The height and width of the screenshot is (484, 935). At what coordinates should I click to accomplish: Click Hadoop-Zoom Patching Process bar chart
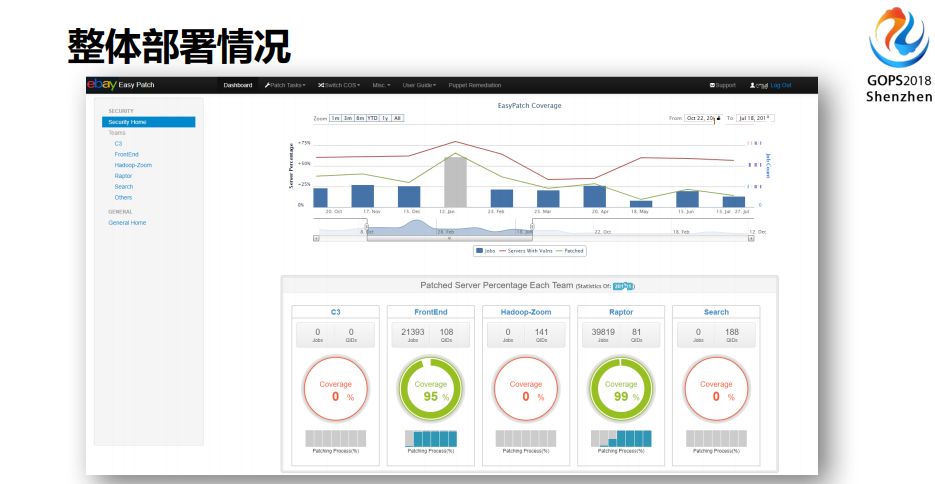pos(526,439)
